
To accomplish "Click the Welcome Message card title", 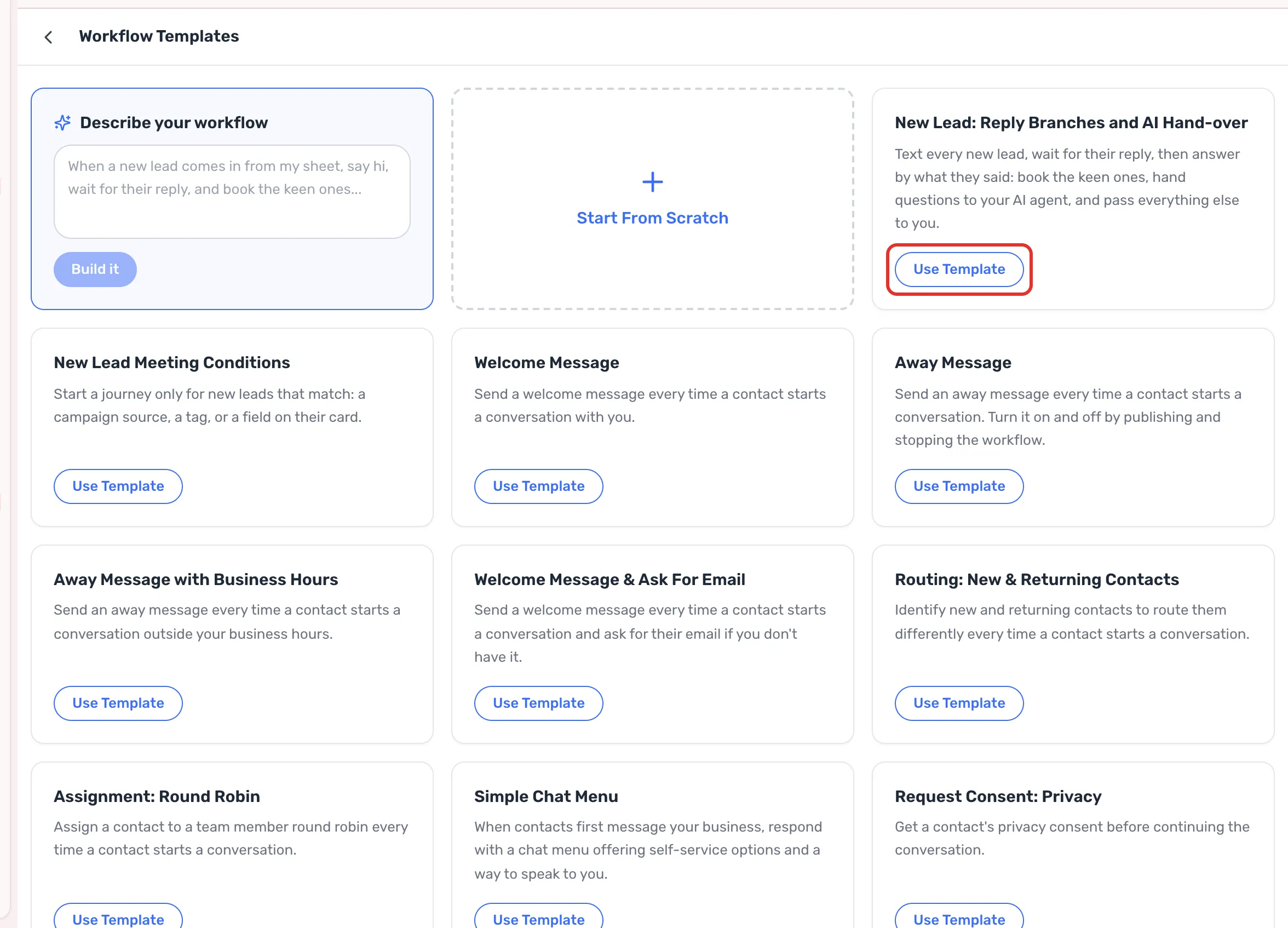I will pos(547,362).
